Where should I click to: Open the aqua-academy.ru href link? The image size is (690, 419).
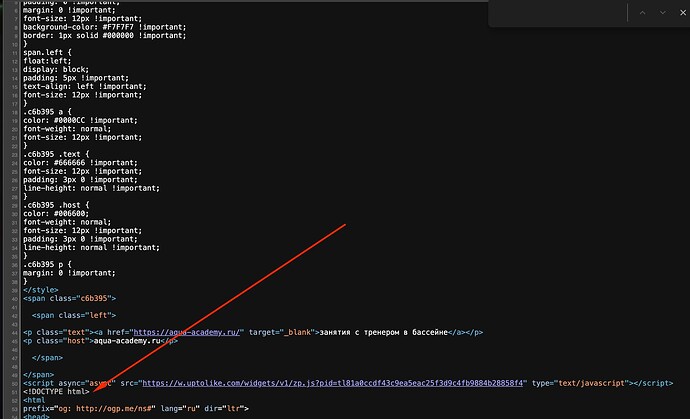(187, 332)
